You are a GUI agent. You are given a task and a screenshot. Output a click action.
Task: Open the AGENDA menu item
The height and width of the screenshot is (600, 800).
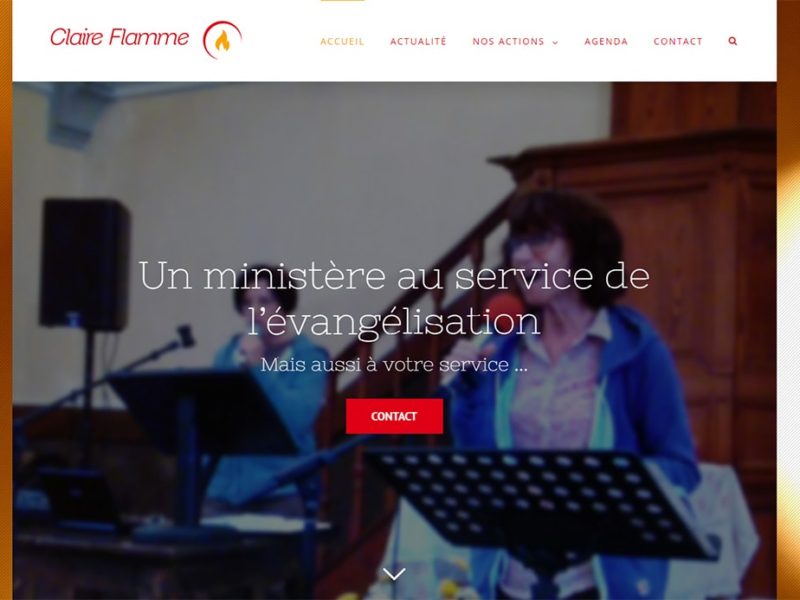(x=606, y=41)
